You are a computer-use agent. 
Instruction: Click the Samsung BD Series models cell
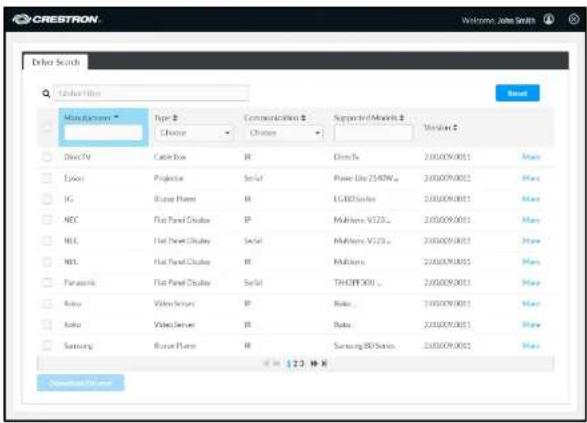364,346
